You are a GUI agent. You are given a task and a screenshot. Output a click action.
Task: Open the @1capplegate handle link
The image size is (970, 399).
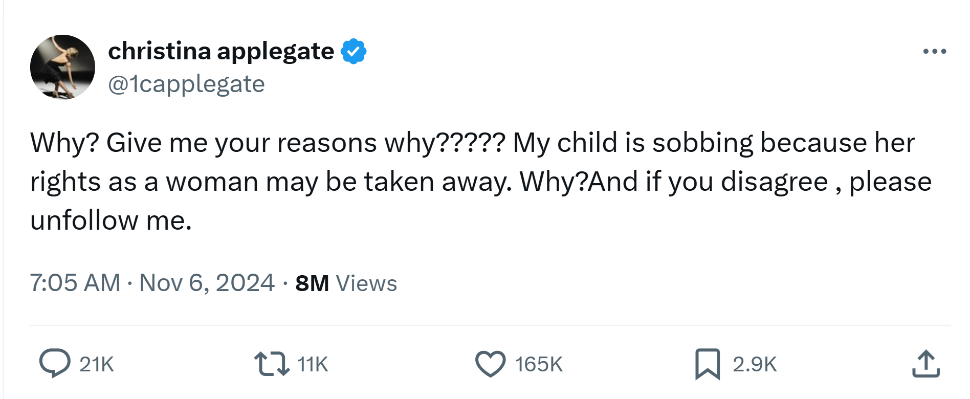coord(186,84)
